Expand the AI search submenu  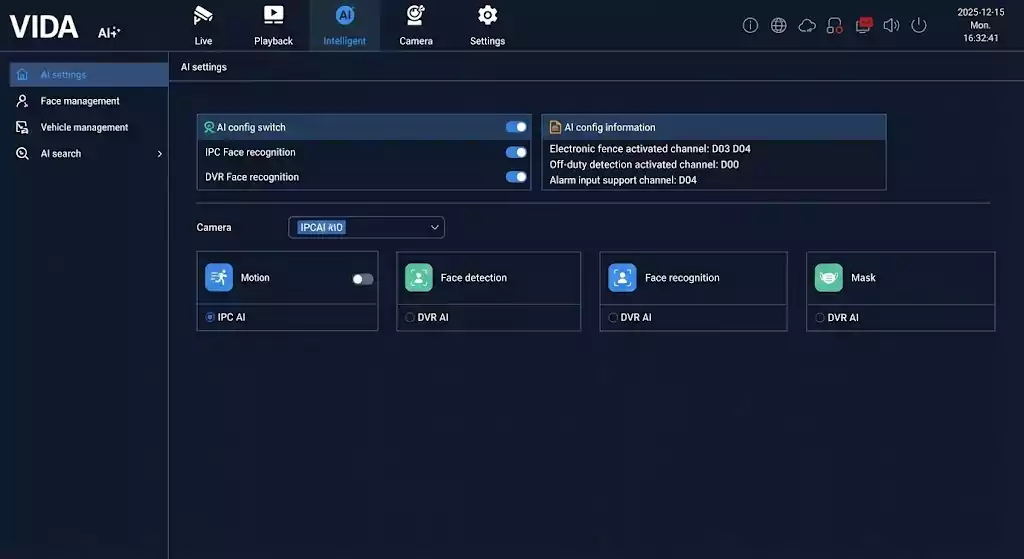159,154
